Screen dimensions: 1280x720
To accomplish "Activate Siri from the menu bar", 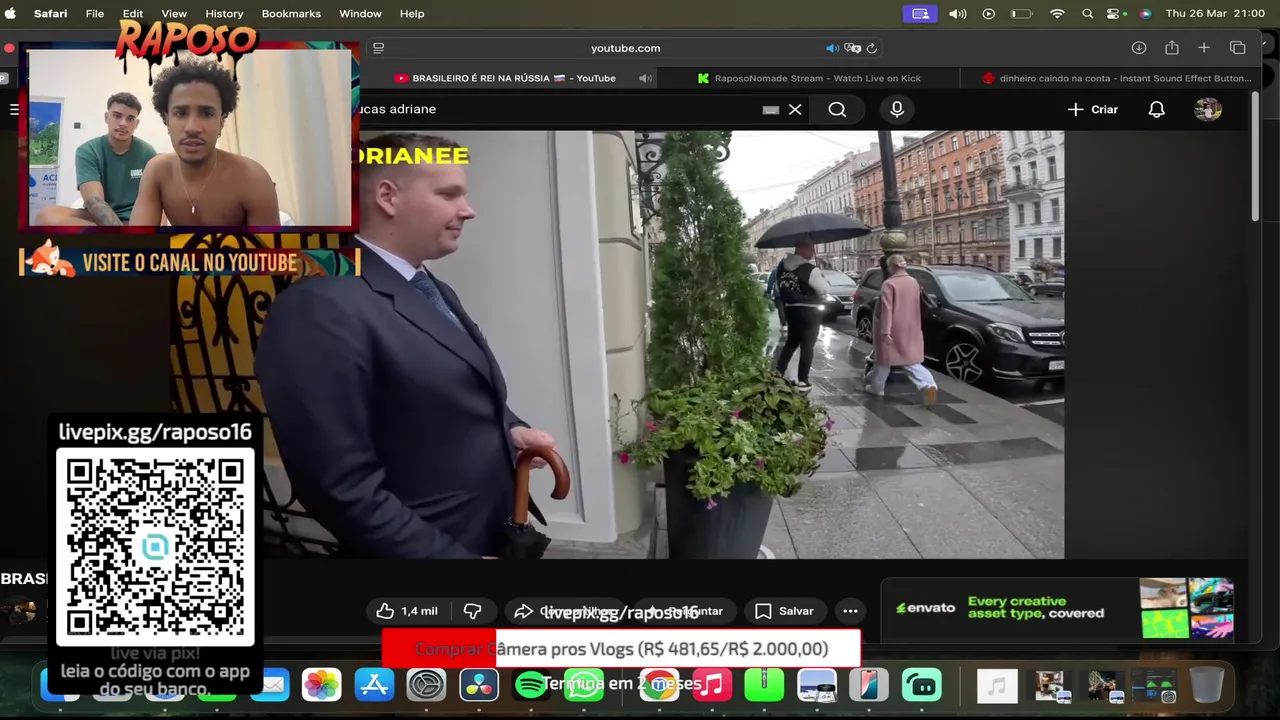I will pos(1145,14).
